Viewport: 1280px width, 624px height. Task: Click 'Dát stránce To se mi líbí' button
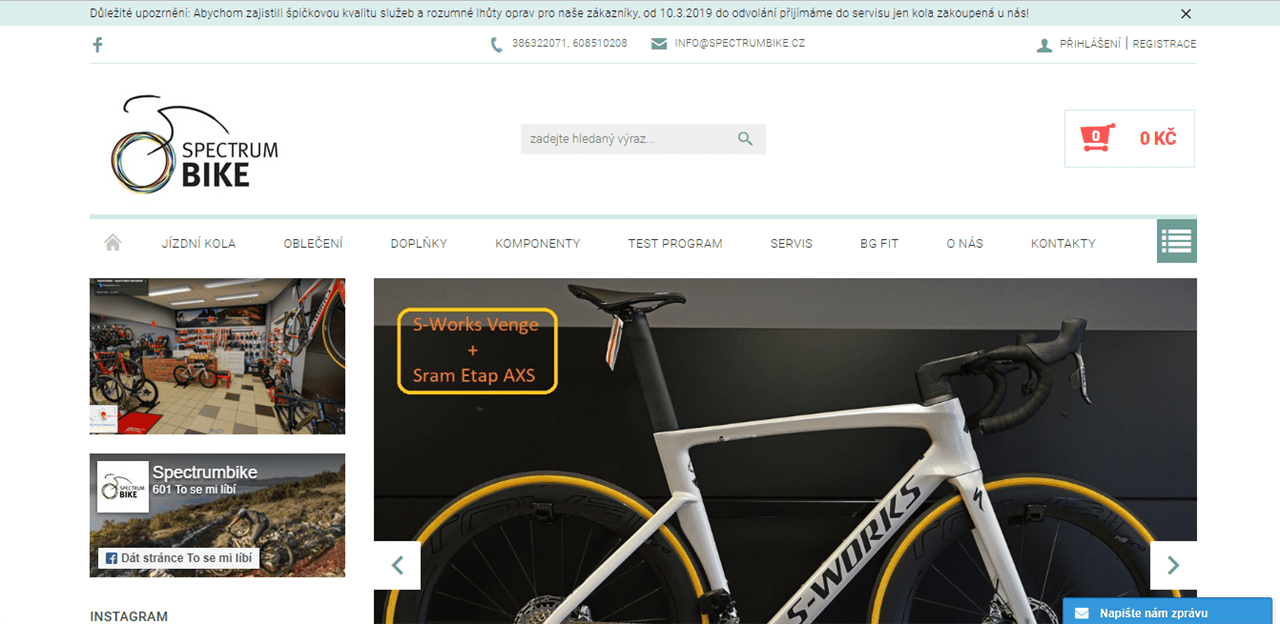point(178,558)
